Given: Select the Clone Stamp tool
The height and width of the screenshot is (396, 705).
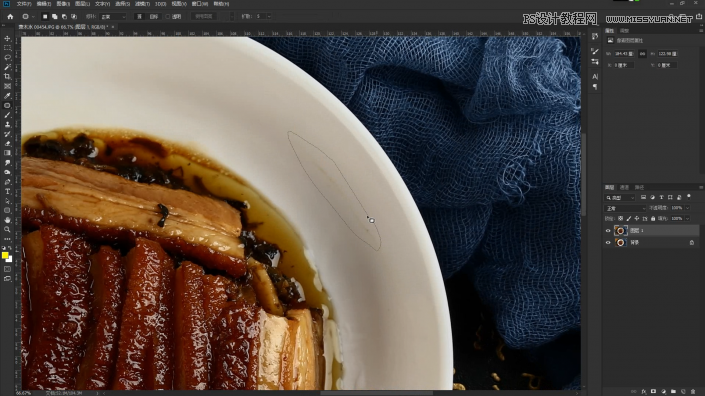Looking at the screenshot, I should coord(7,125).
